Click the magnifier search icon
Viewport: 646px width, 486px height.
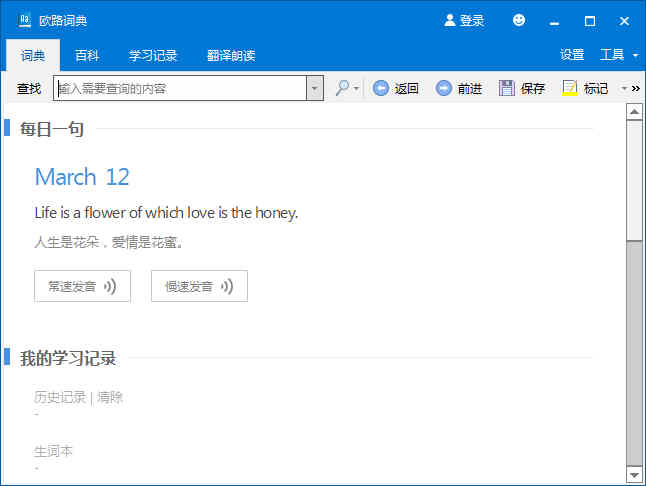pos(342,88)
